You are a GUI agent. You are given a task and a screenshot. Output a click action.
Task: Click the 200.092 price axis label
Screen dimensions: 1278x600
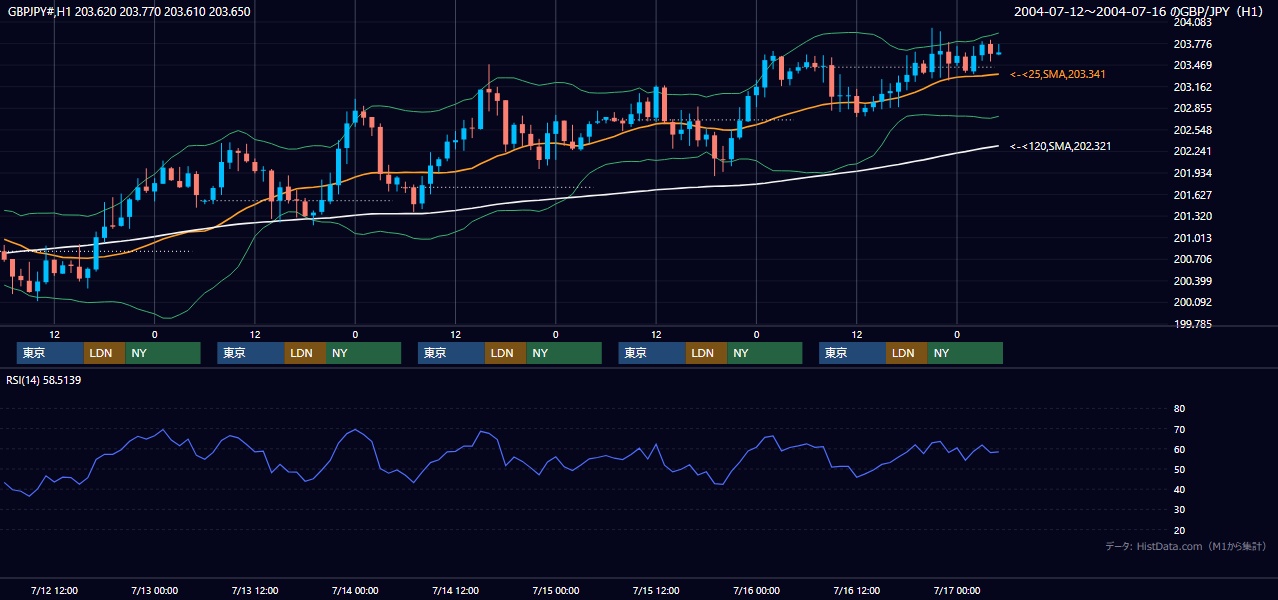[x=1193, y=302]
